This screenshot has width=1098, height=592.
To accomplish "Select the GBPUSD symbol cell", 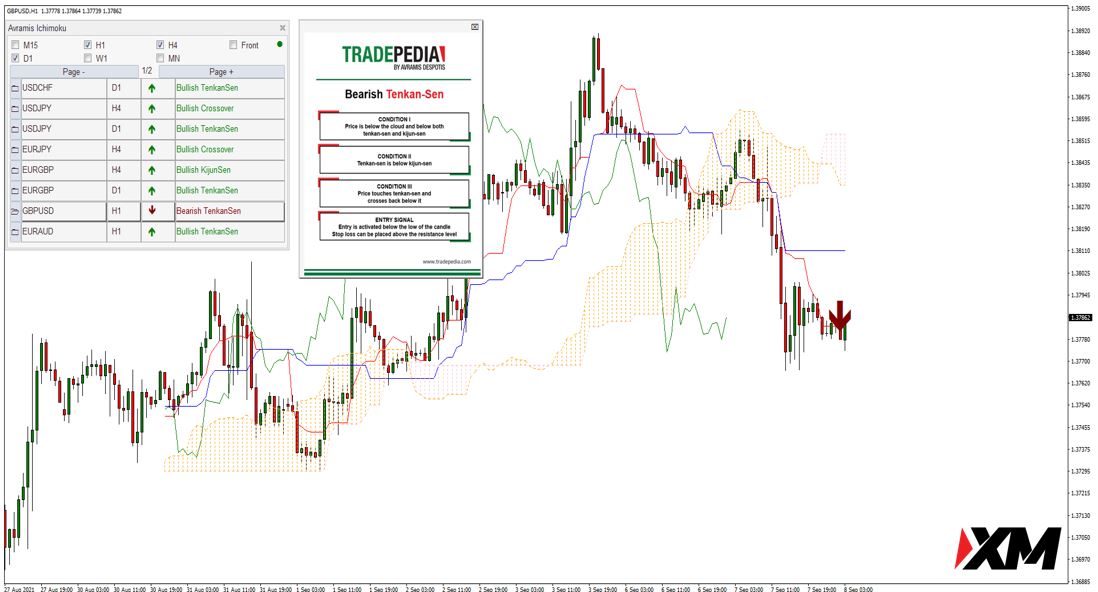I will click(64, 211).
